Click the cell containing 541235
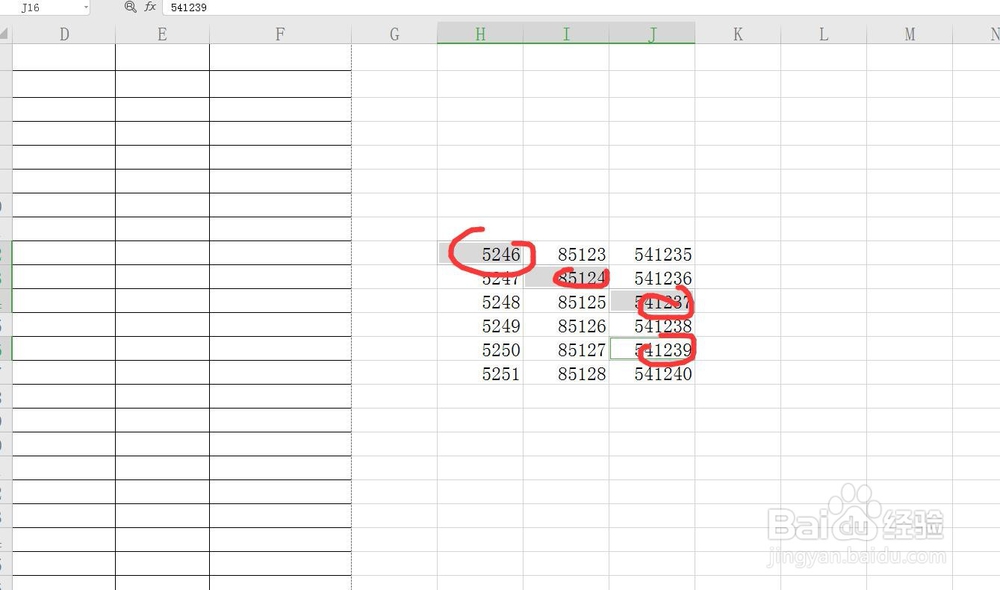1000x590 pixels. [x=652, y=253]
